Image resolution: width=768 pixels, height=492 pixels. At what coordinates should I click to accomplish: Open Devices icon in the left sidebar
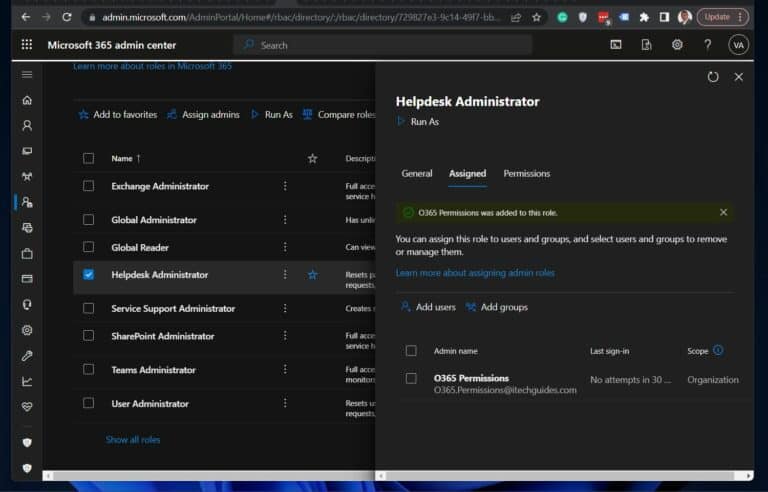[x=27, y=151]
